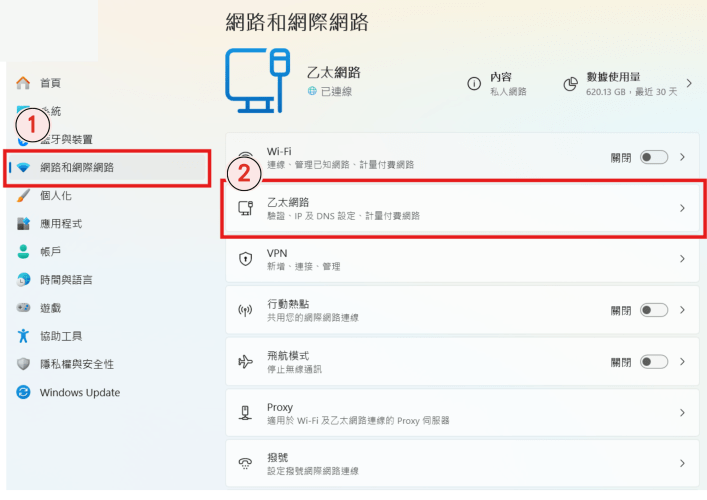Click the Proxy server icon
Image resolution: width=707 pixels, height=500 pixels.
coord(245,413)
